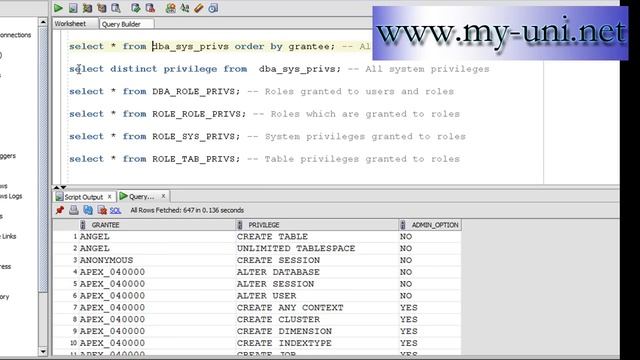Viewport: 640px width, 360px height.
Task: Refresh the query result grid
Action: point(88,210)
